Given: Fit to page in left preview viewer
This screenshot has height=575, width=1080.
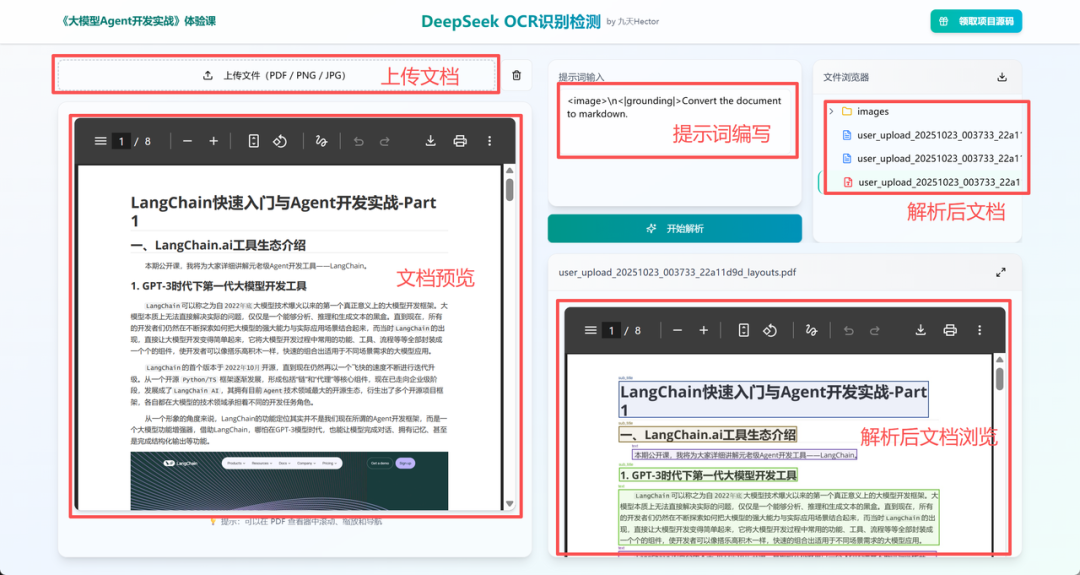Looking at the screenshot, I should [x=253, y=141].
